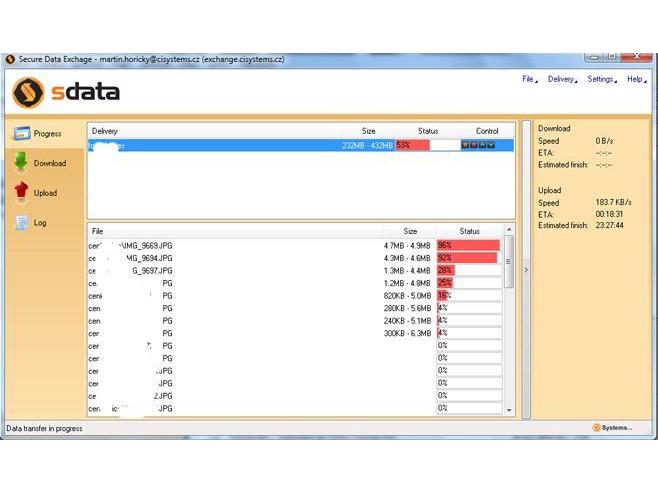658x493 pixels.
Task: Select the file row ending IMG_9669.JPG
Action: point(295,245)
